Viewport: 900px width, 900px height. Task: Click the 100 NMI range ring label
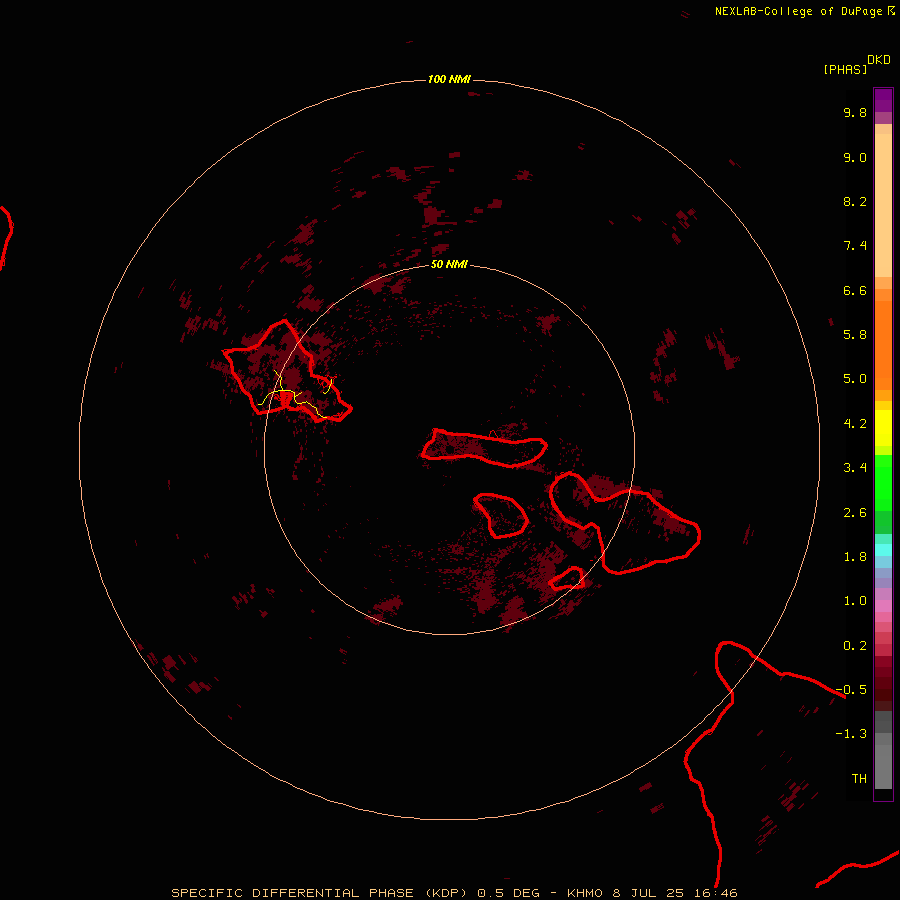click(x=449, y=79)
